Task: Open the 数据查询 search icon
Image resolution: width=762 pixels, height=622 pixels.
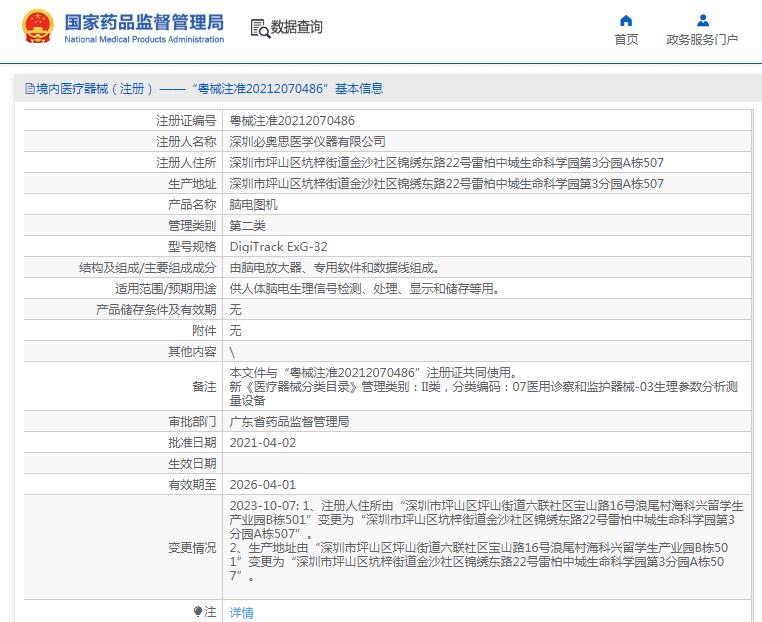Action: tap(260, 28)
